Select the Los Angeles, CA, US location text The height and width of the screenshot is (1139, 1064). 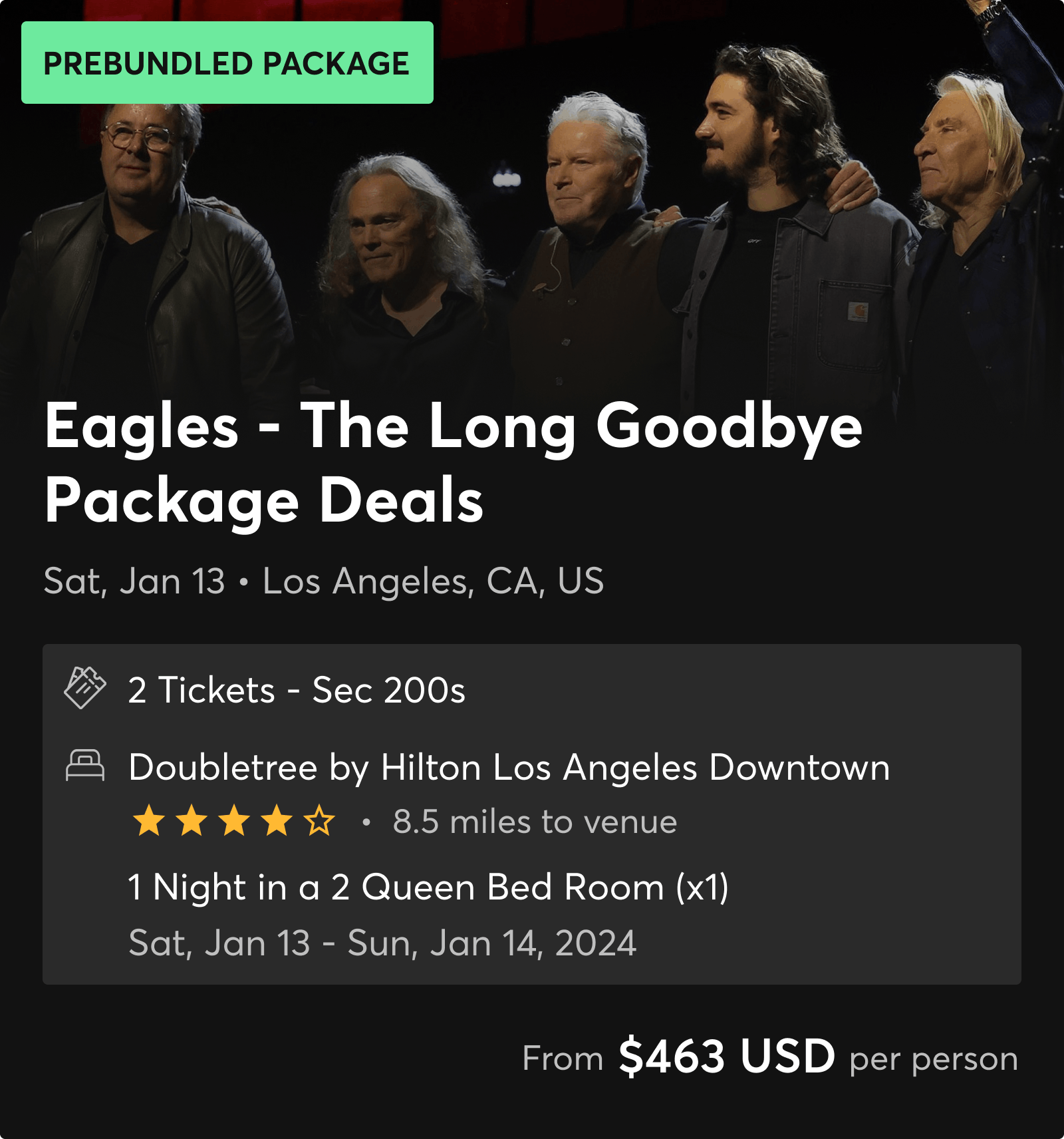point(433,579)
